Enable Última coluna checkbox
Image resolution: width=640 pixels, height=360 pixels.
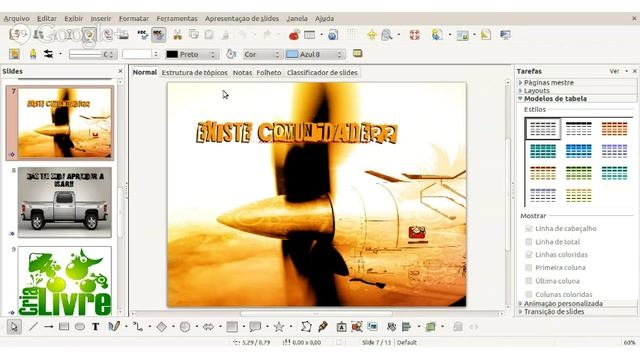[x=529, y=281]
